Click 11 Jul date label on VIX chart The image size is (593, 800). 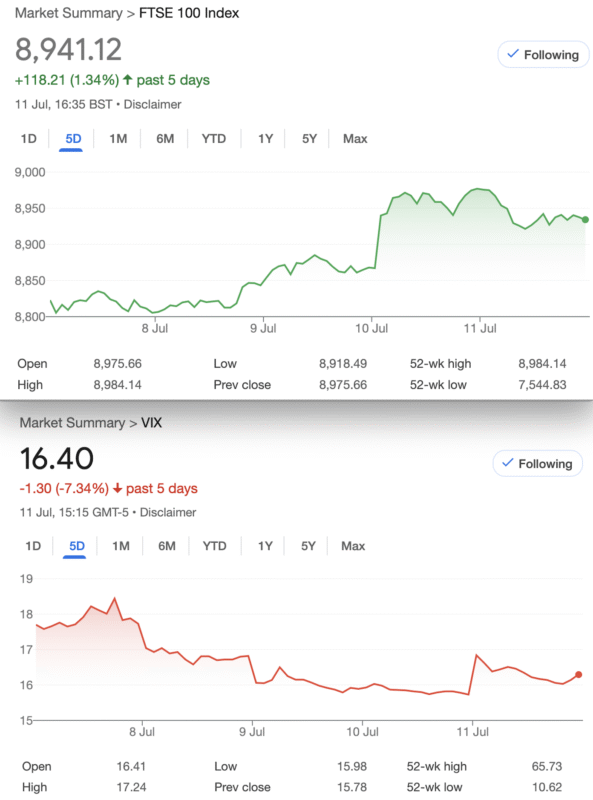pos(473,732)
